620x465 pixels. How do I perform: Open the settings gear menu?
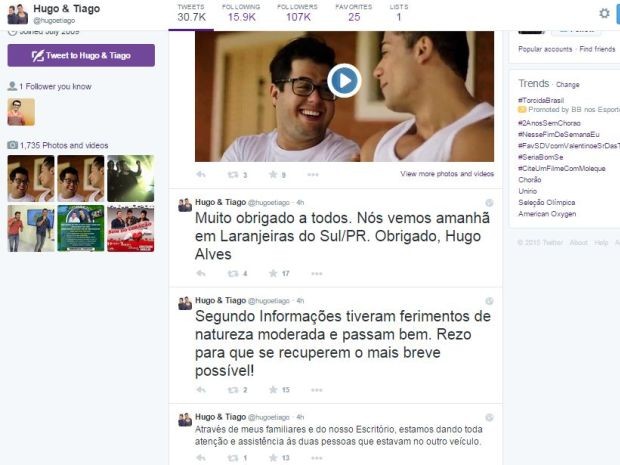pos(603,13)
